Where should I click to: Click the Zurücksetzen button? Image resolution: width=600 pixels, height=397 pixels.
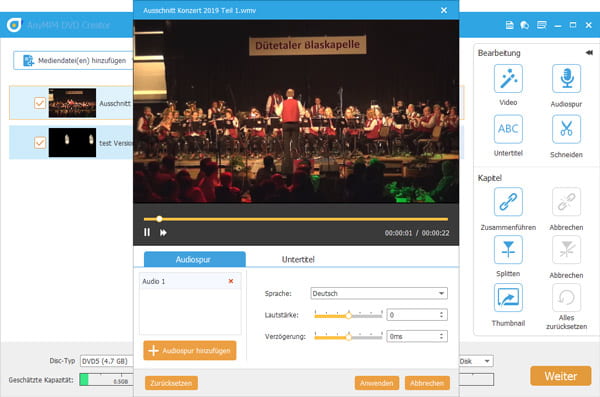(x=171, y=383)
